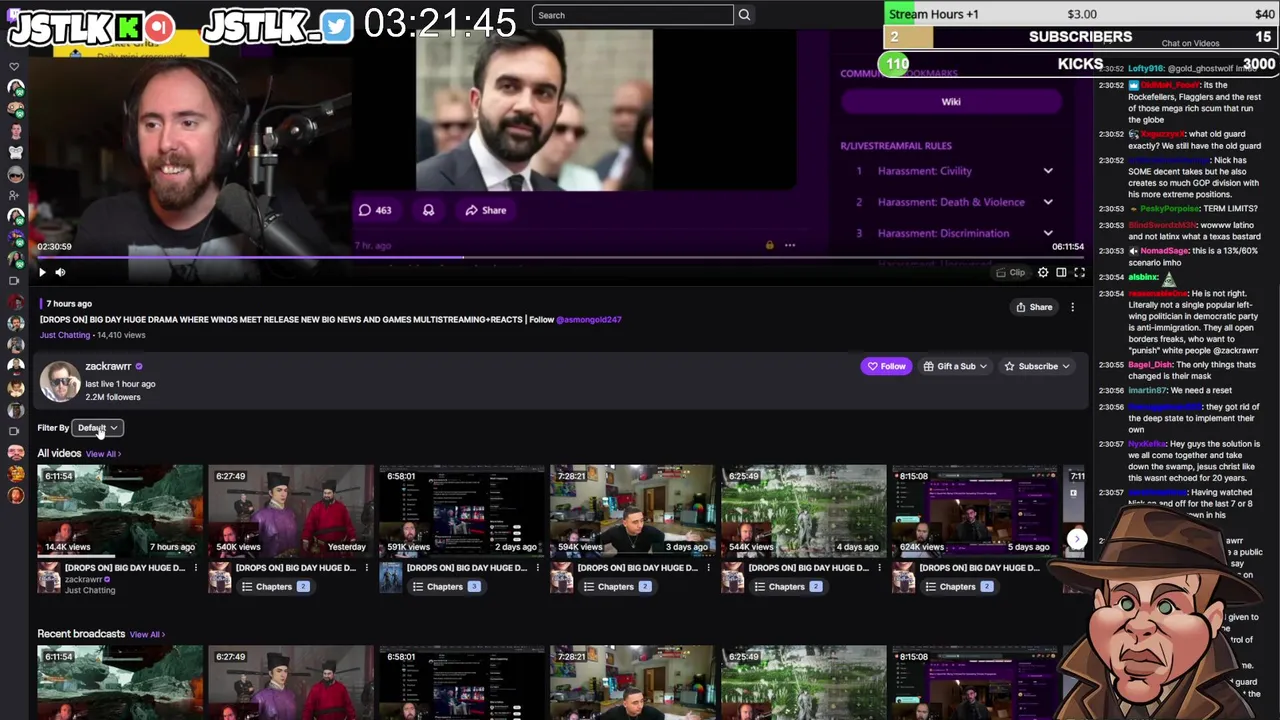Enter fullscreen via the player corner icon

(1079, 272)
